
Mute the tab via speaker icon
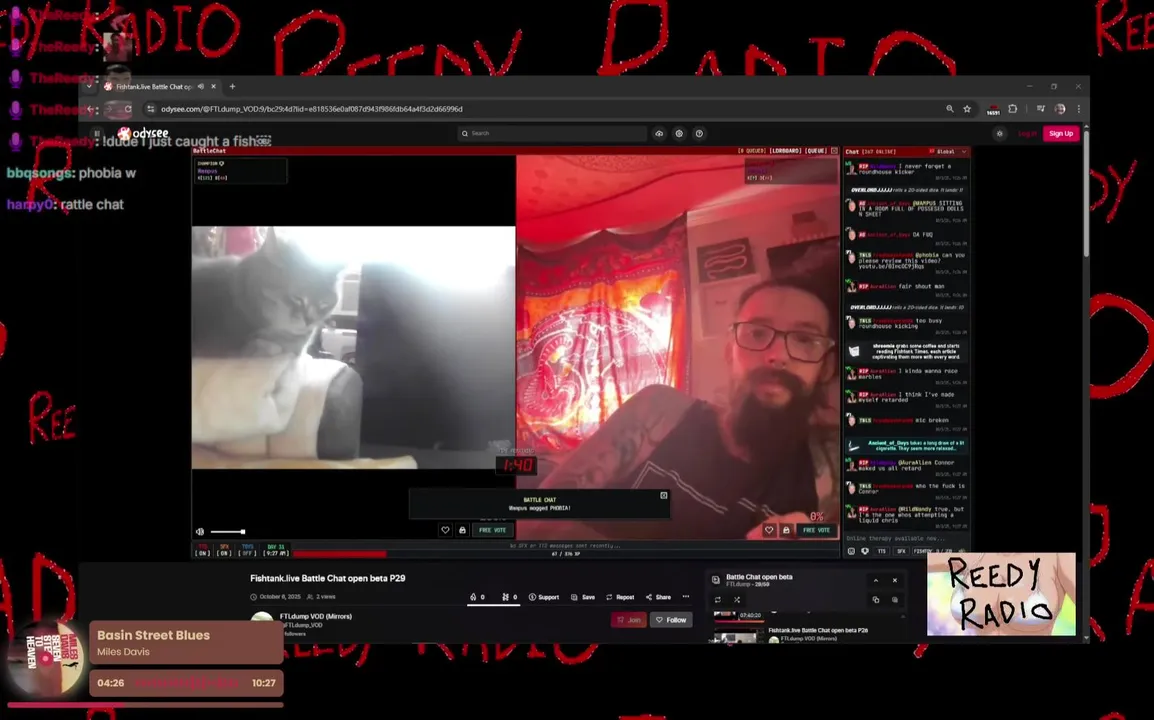tap(201, 86)
